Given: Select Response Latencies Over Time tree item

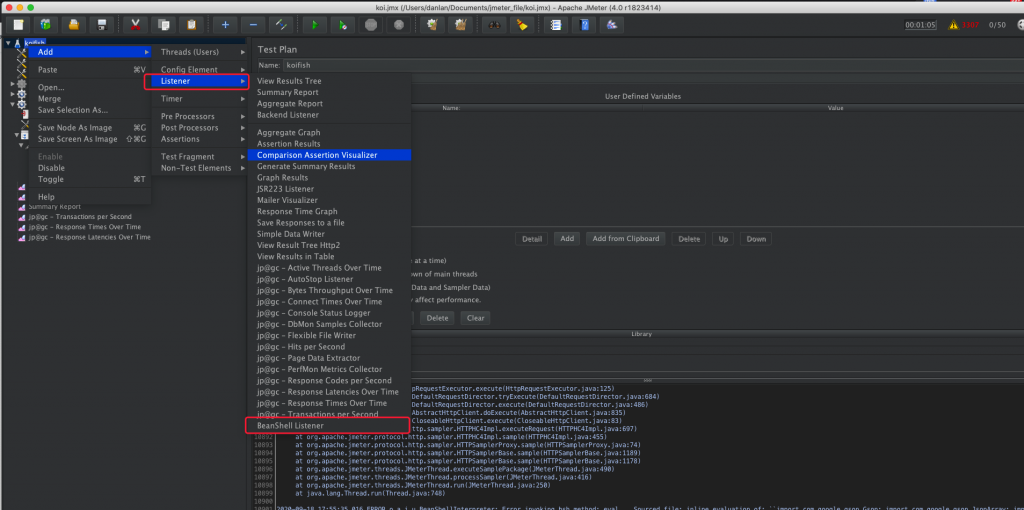Looking at the screenshot, I should (x=90, y=237).
